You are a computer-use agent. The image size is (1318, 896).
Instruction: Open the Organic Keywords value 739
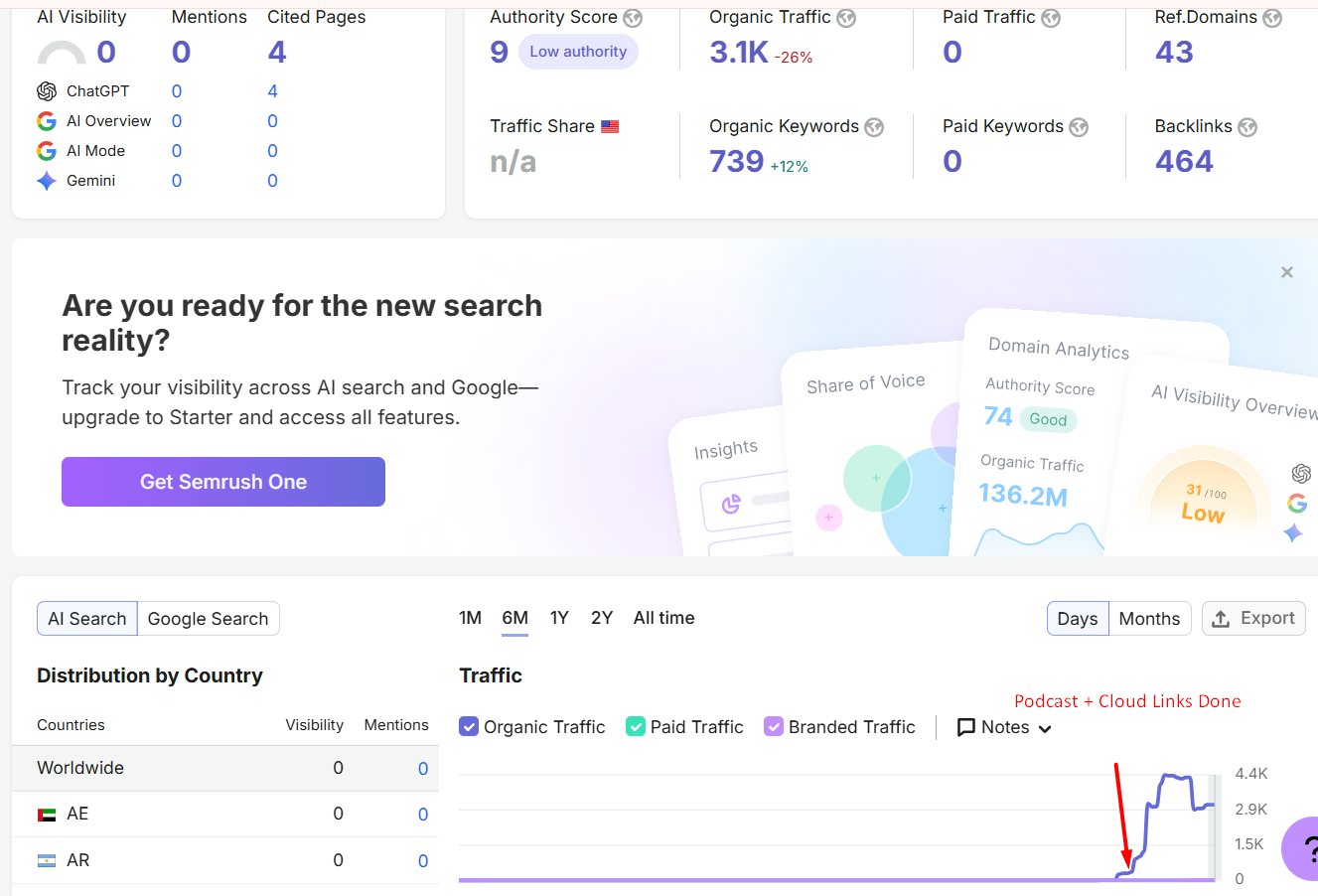737,161
